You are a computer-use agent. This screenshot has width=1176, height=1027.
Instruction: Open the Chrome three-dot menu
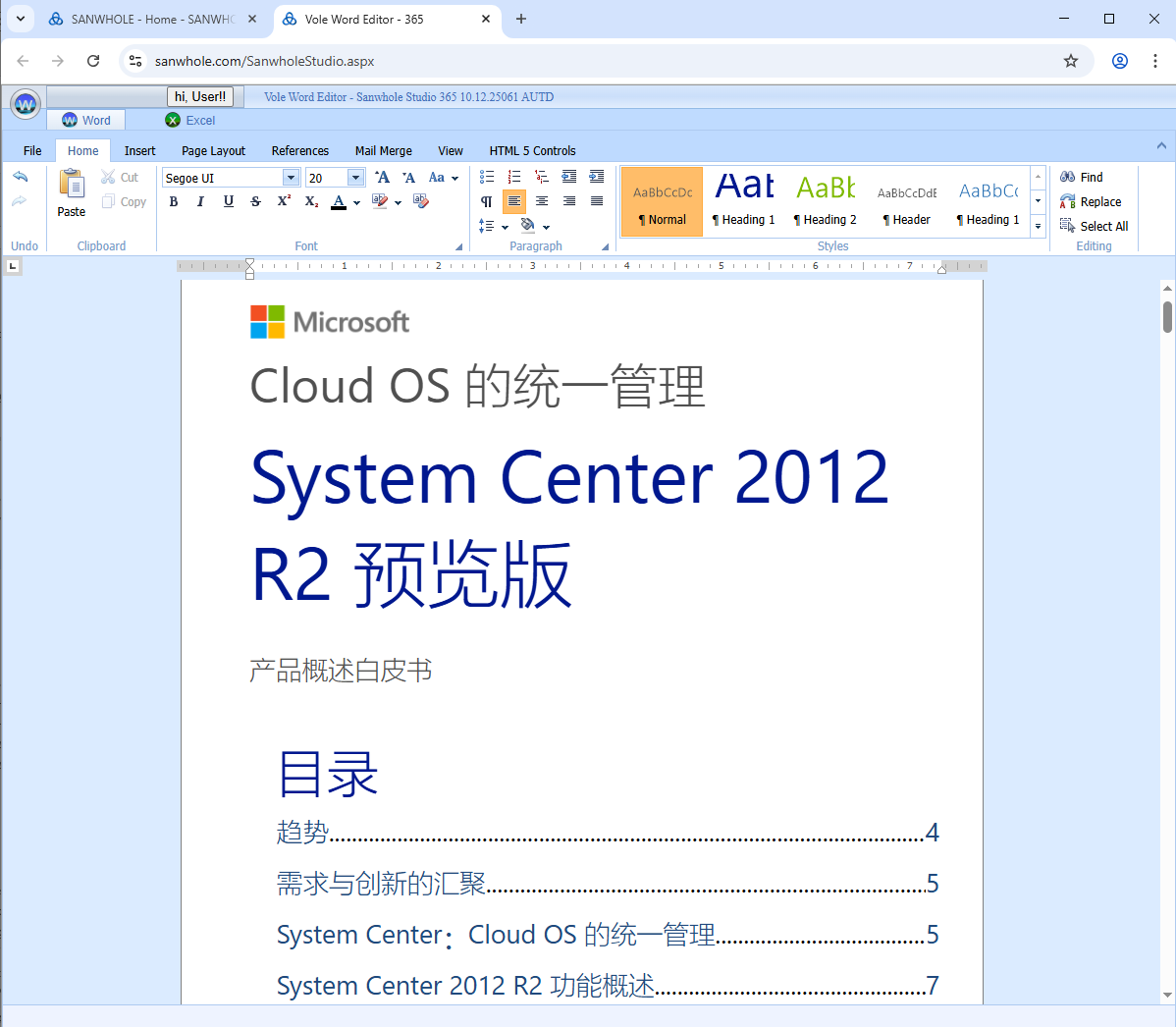pyautogui.click(x=1155, y=61)
